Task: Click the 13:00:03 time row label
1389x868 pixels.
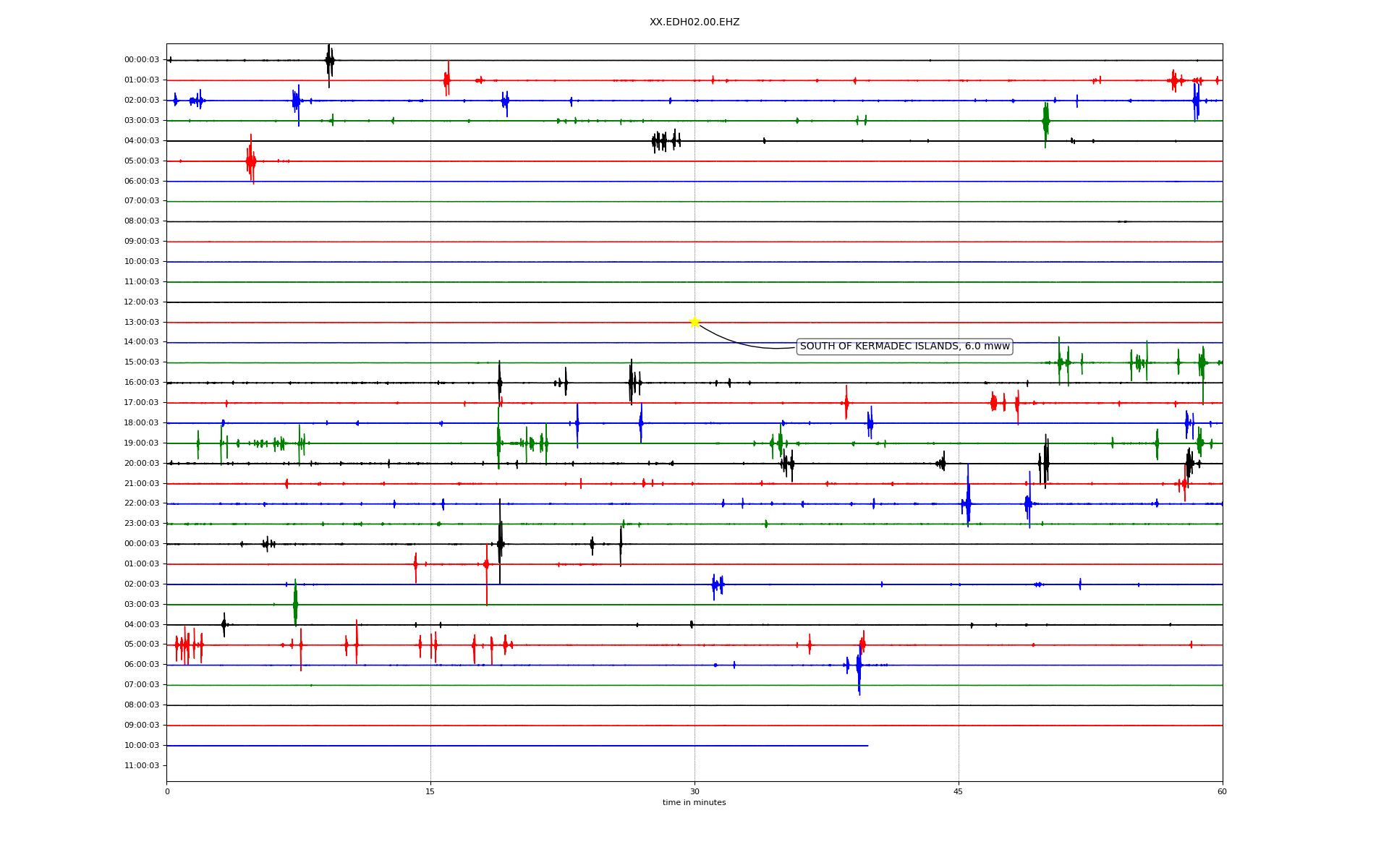Action: [141, 322]
